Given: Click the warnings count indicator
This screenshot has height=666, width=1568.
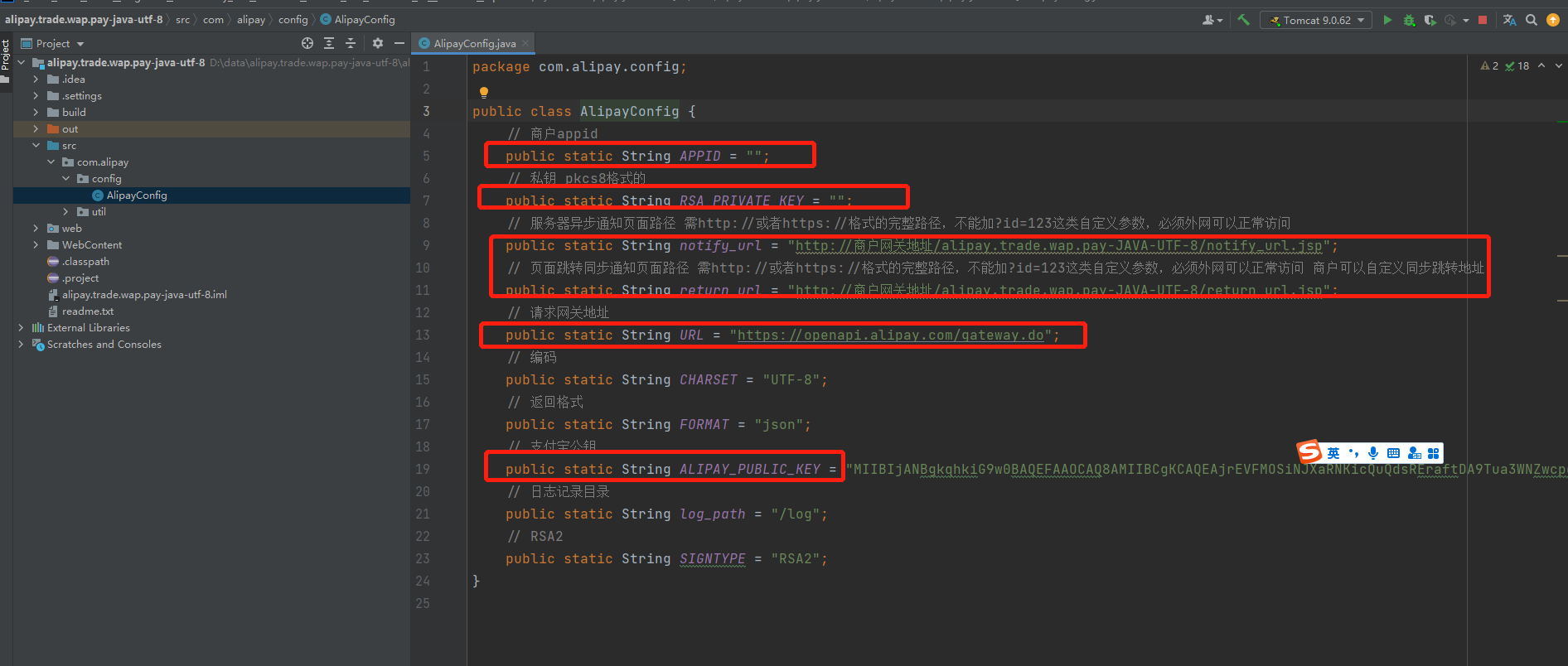Looking at the screenshot, I should tap(1489, 66).
